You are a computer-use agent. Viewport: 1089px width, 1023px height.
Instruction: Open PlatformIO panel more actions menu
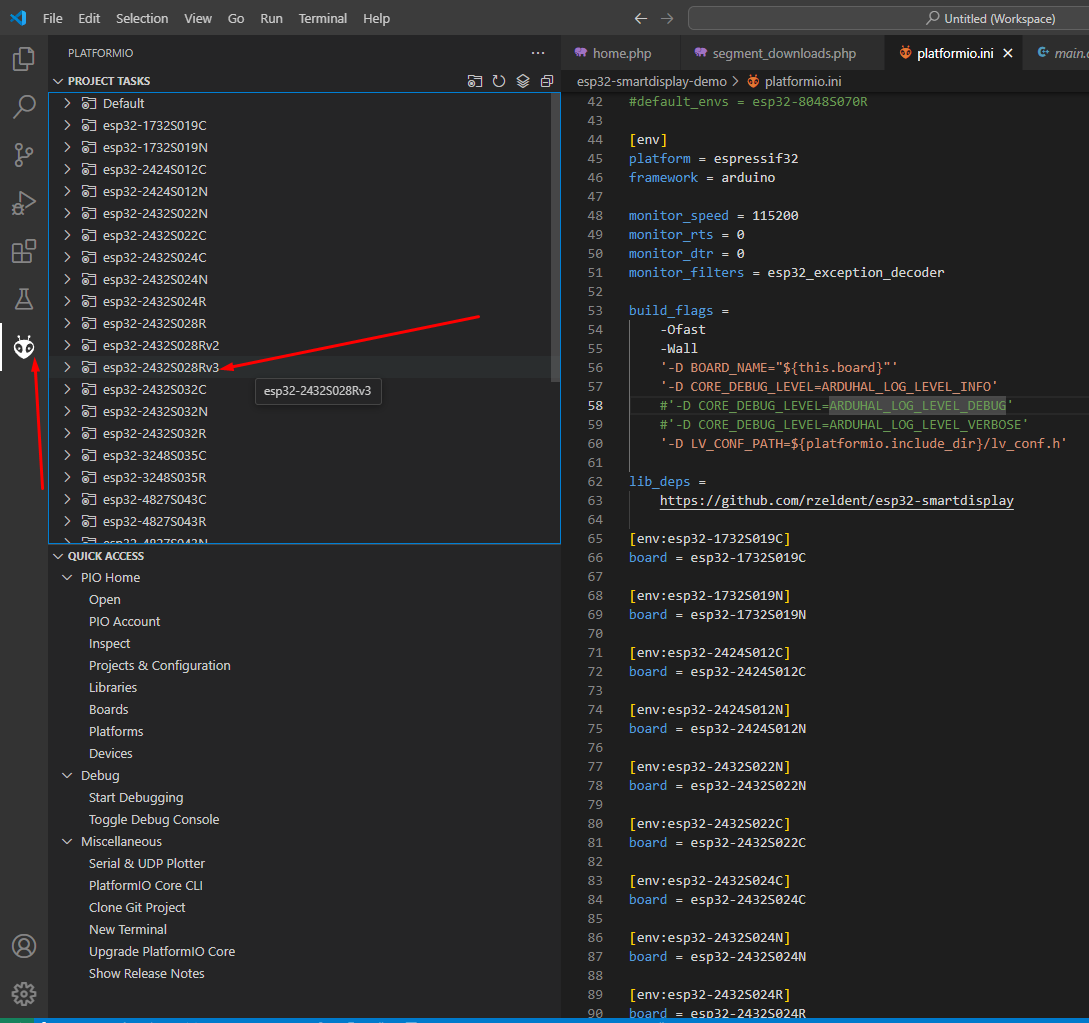tap(538, 53)
